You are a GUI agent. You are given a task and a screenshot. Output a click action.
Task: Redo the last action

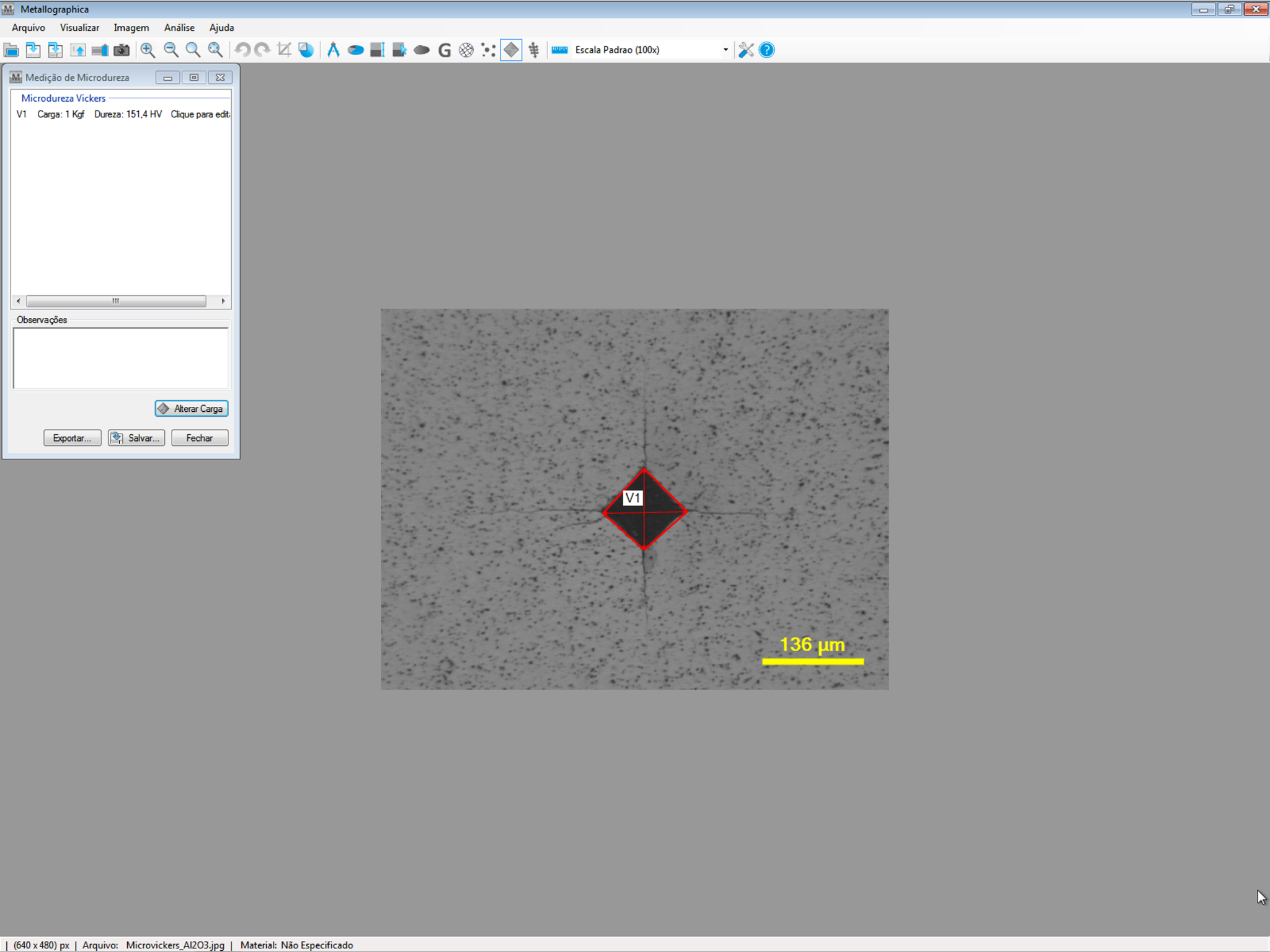pyautogui.click(x=263, y=50)
